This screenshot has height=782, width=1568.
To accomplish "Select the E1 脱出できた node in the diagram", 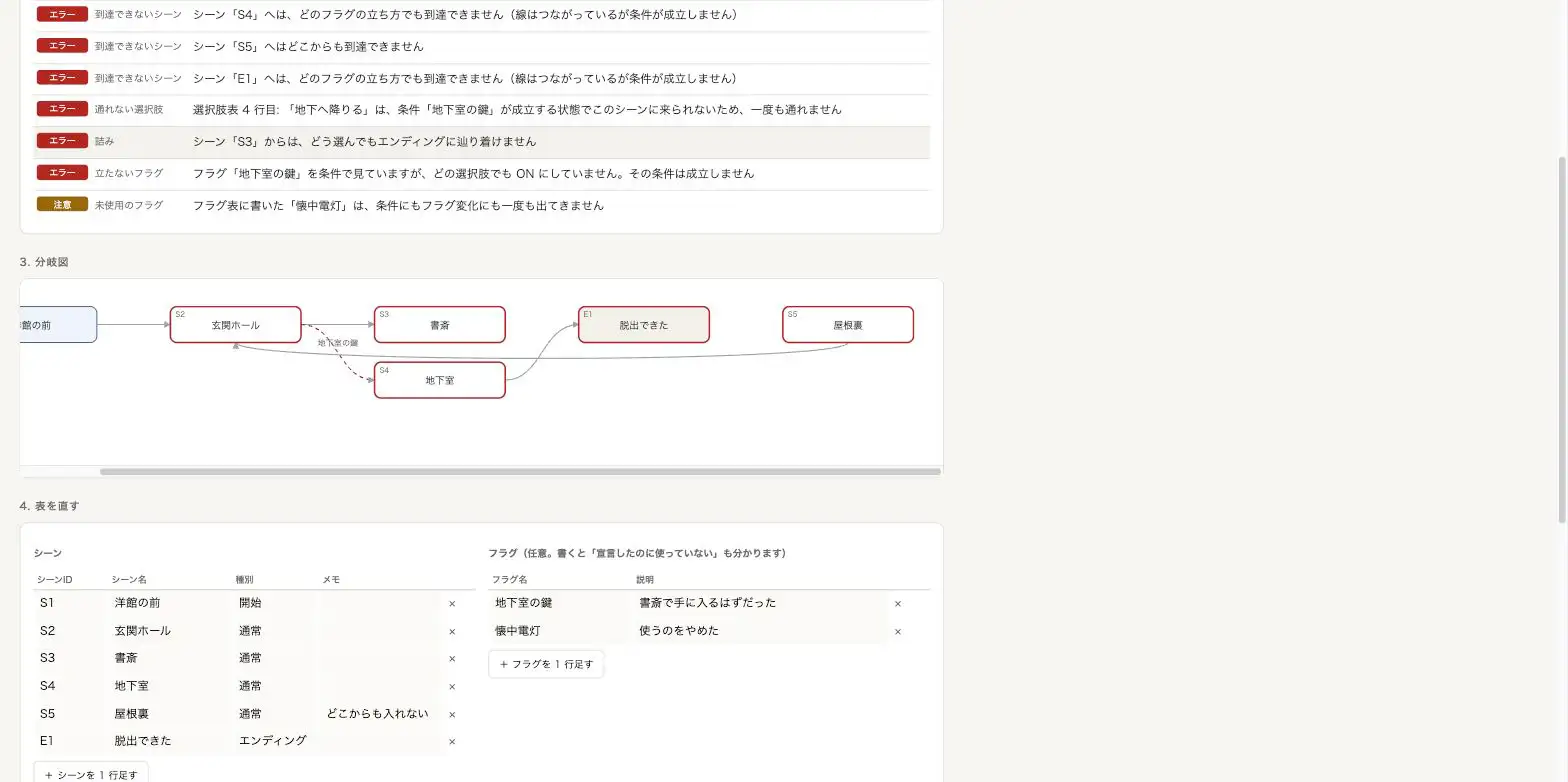I will pyautogui.click(x=644, y=325).
